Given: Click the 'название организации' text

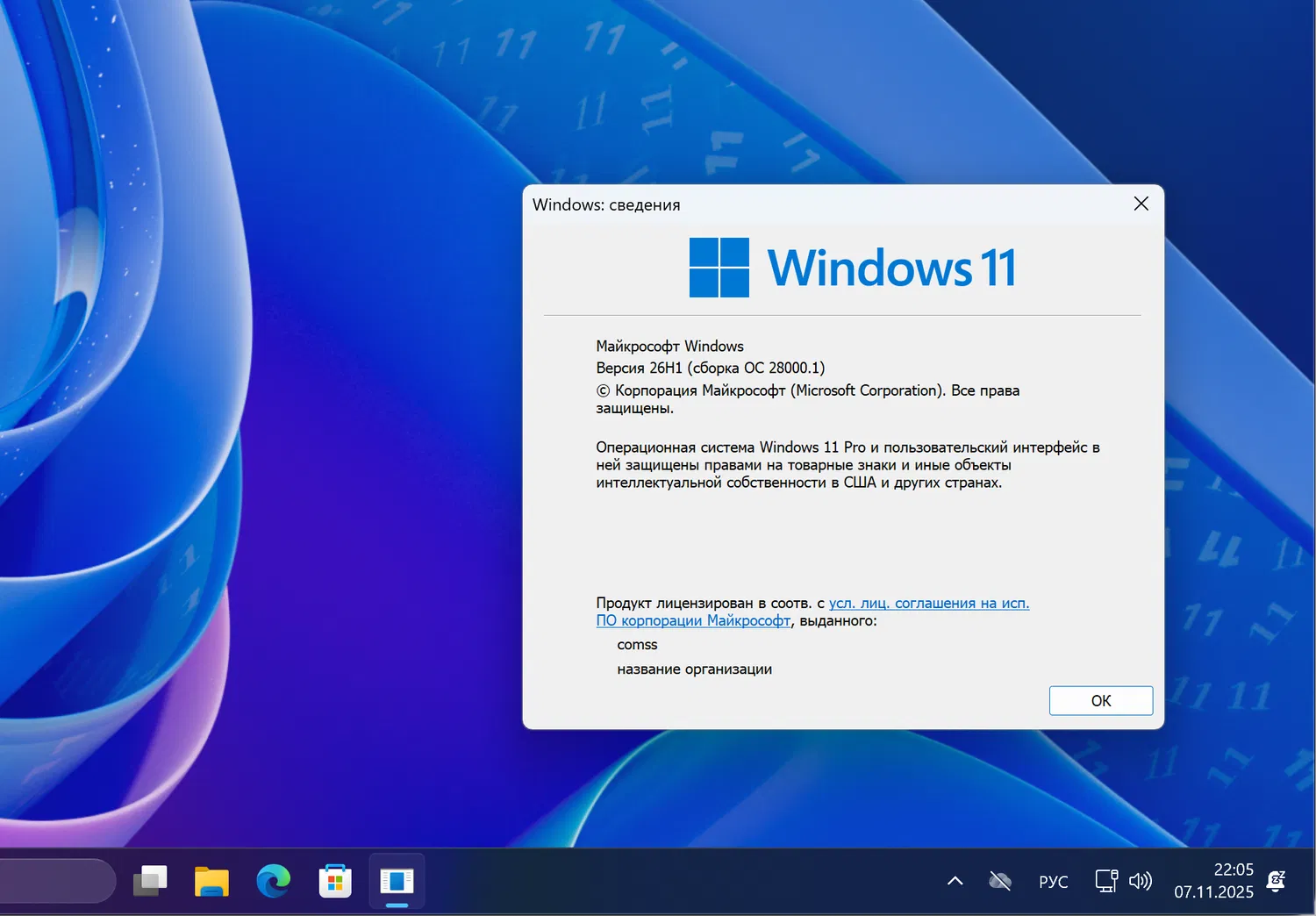Looking at the screenshot, I should click(694, 669).
